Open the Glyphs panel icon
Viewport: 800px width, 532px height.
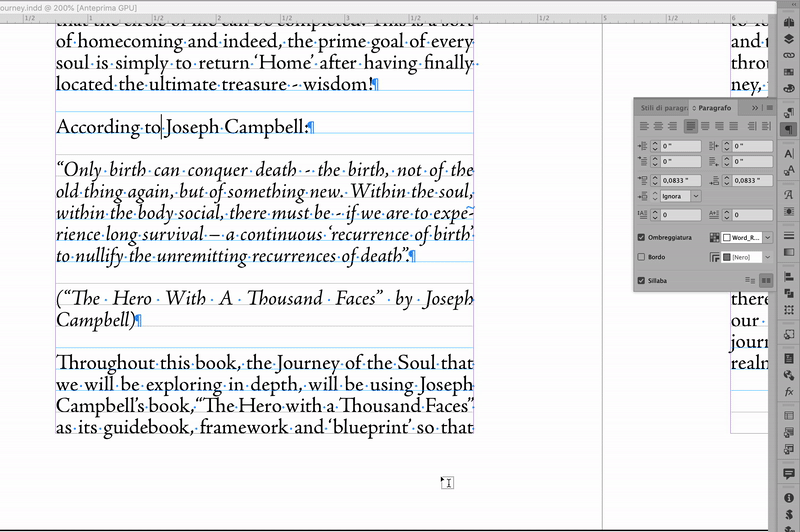pos(789,194)
